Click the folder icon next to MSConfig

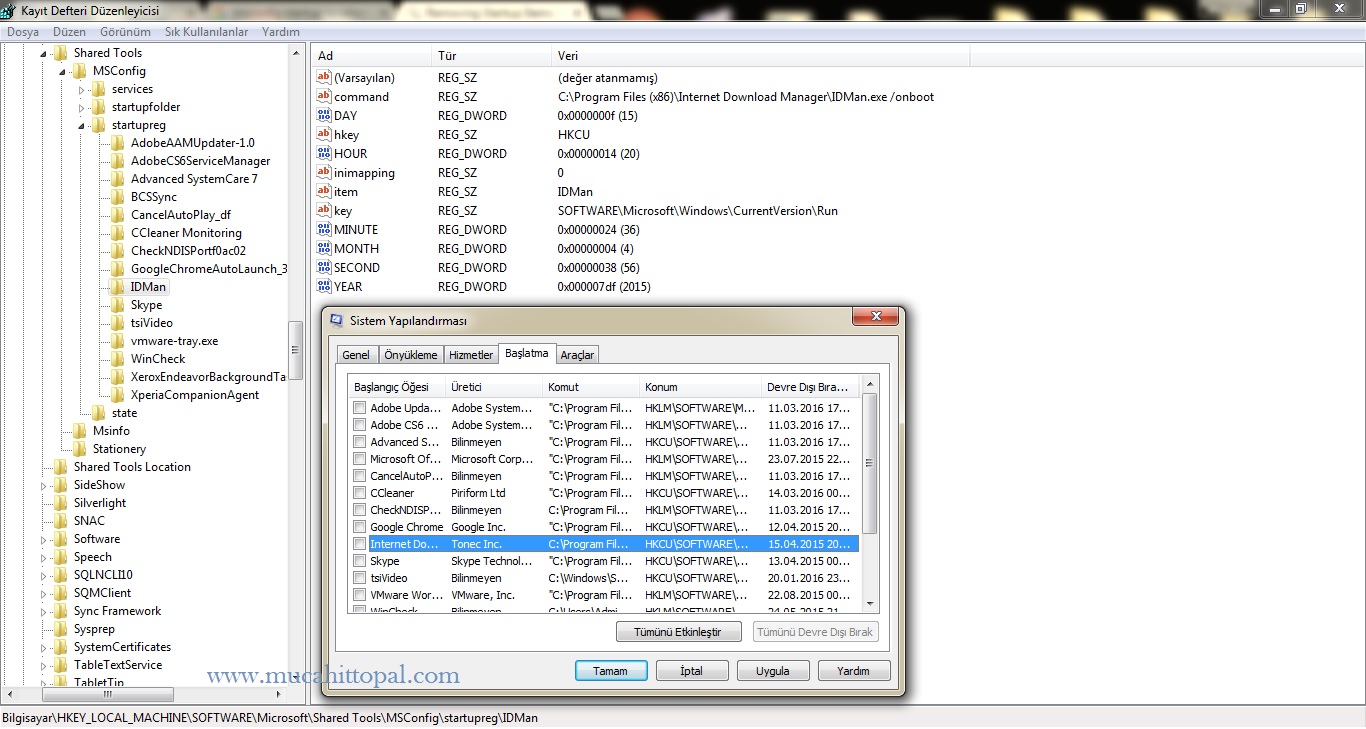(80, 71)
